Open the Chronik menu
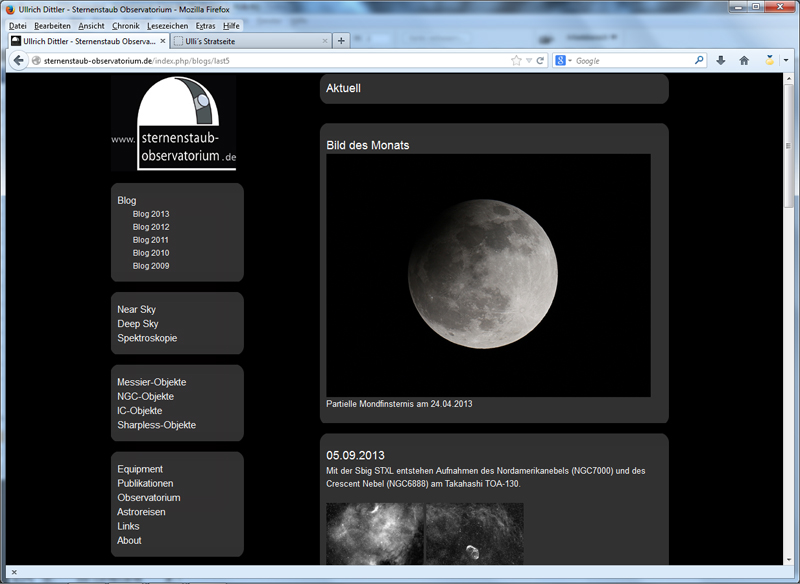This screenshot has width=800, height=584. [x=126, y=26]
